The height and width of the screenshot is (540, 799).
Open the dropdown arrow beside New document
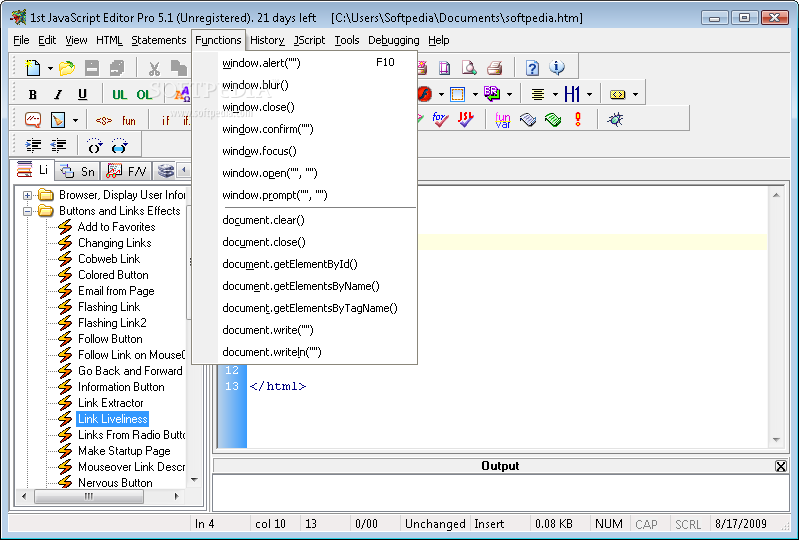(x=50, y=68)
